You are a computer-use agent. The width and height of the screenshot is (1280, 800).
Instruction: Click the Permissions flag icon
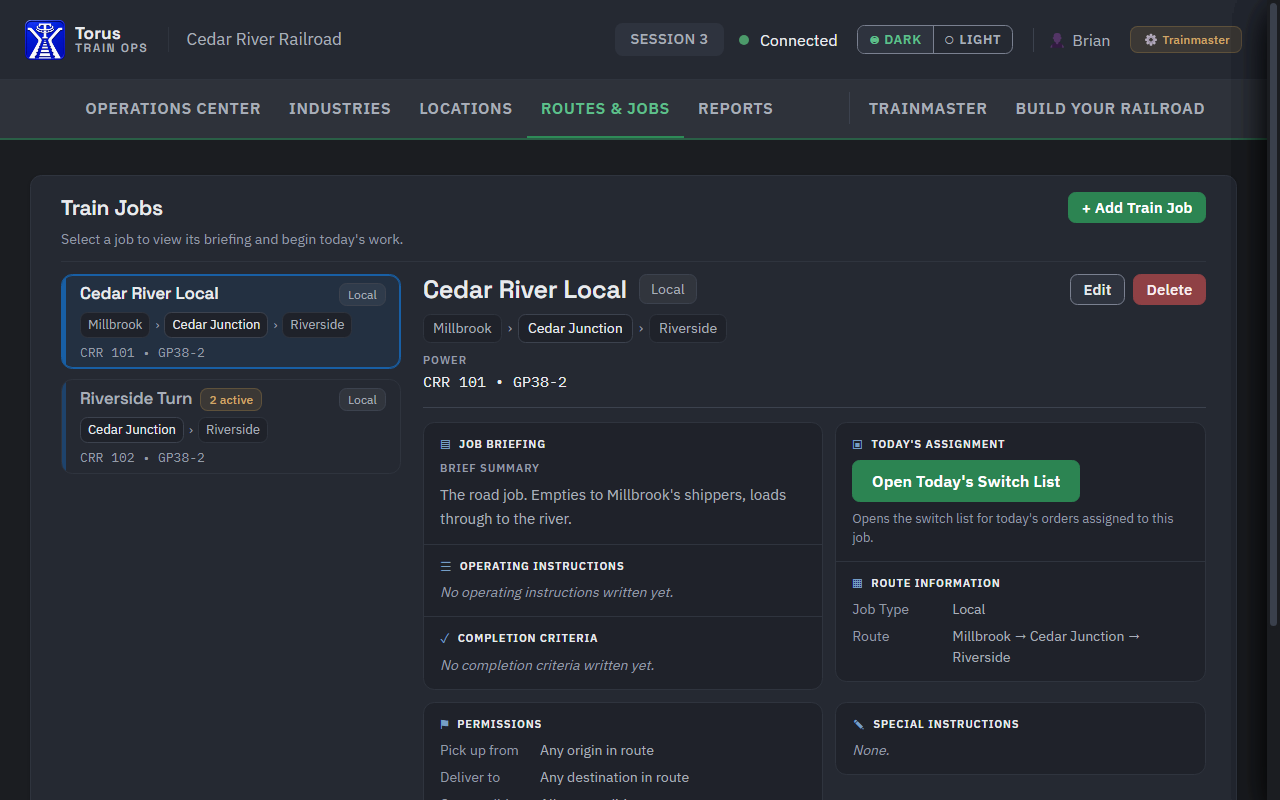445,724
